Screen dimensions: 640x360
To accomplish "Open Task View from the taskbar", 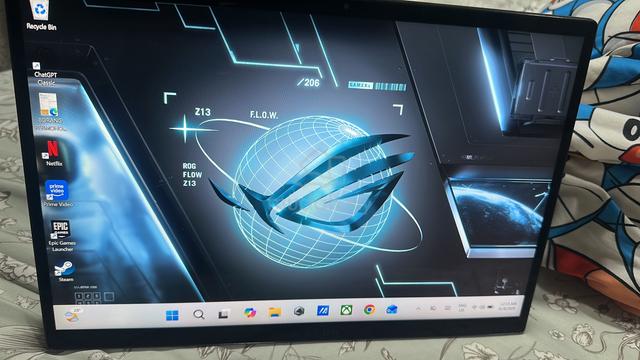I will tap(223, 314).
